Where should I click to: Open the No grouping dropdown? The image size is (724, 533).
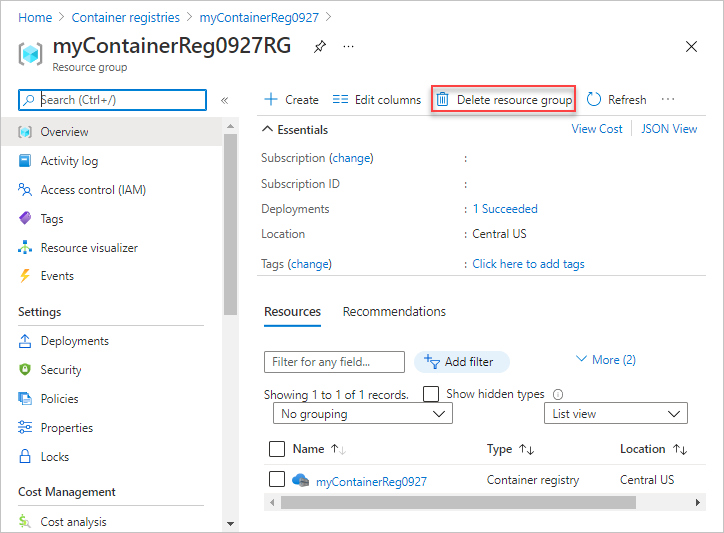coord(362,414)
